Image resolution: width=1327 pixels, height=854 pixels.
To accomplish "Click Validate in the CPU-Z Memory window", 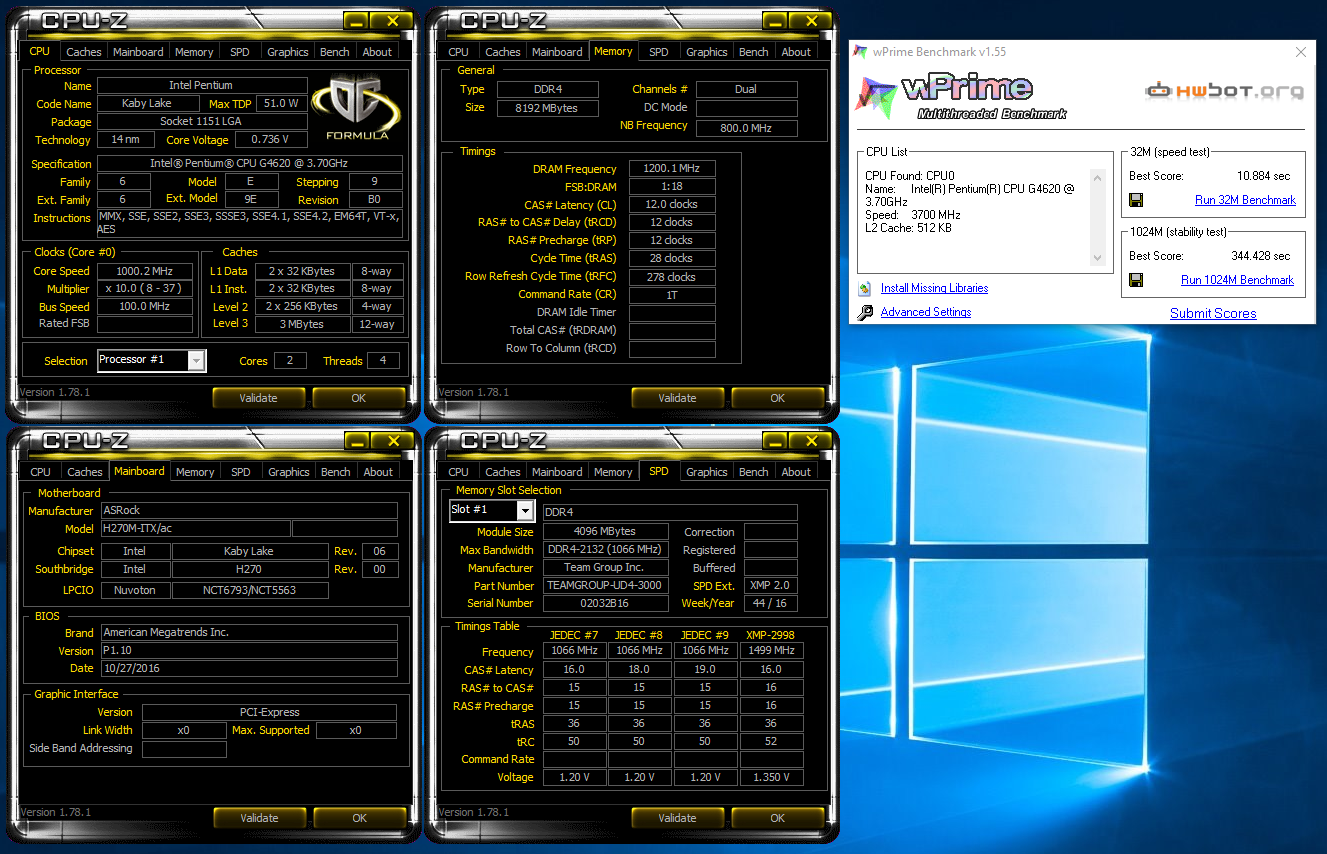I will pos(678,398).
